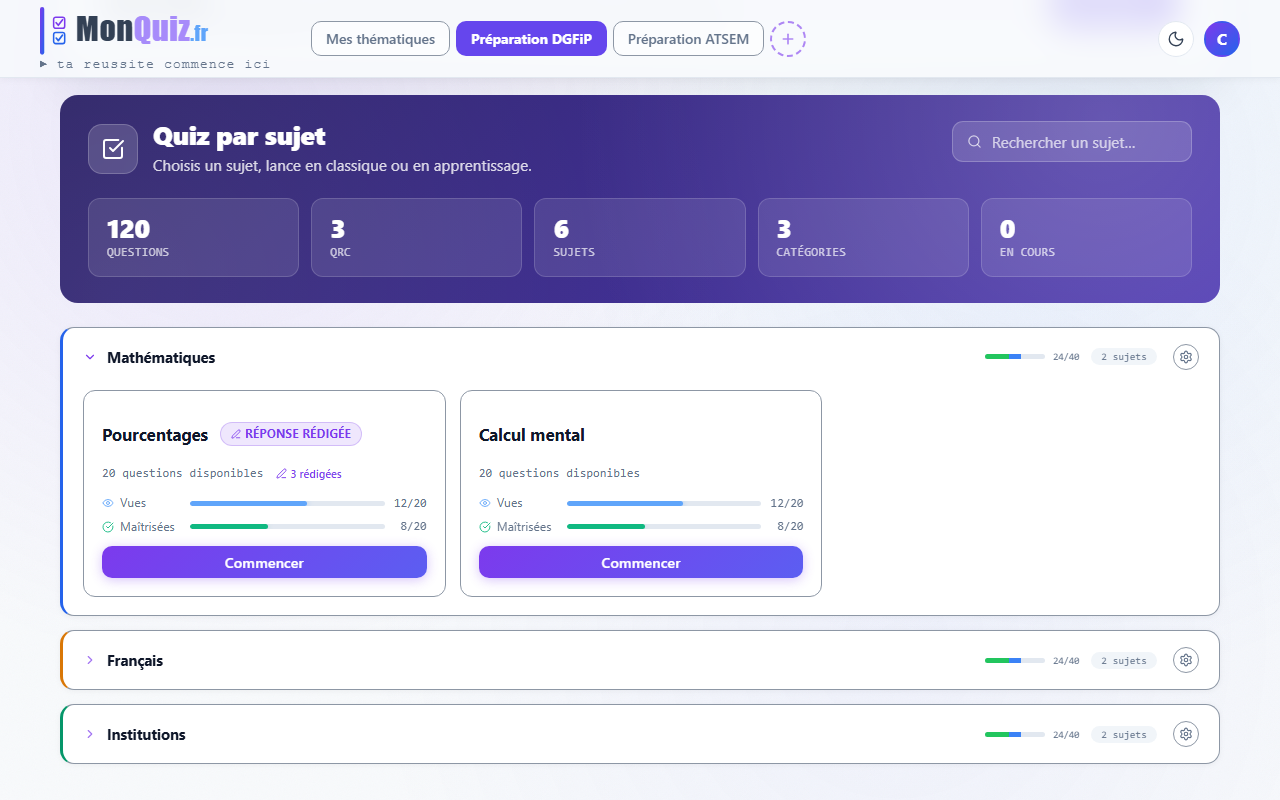The height and width of the screenshot is (800, 1280).
Task: Open Mathématiques category settings gear
Action: (1186, 357)
